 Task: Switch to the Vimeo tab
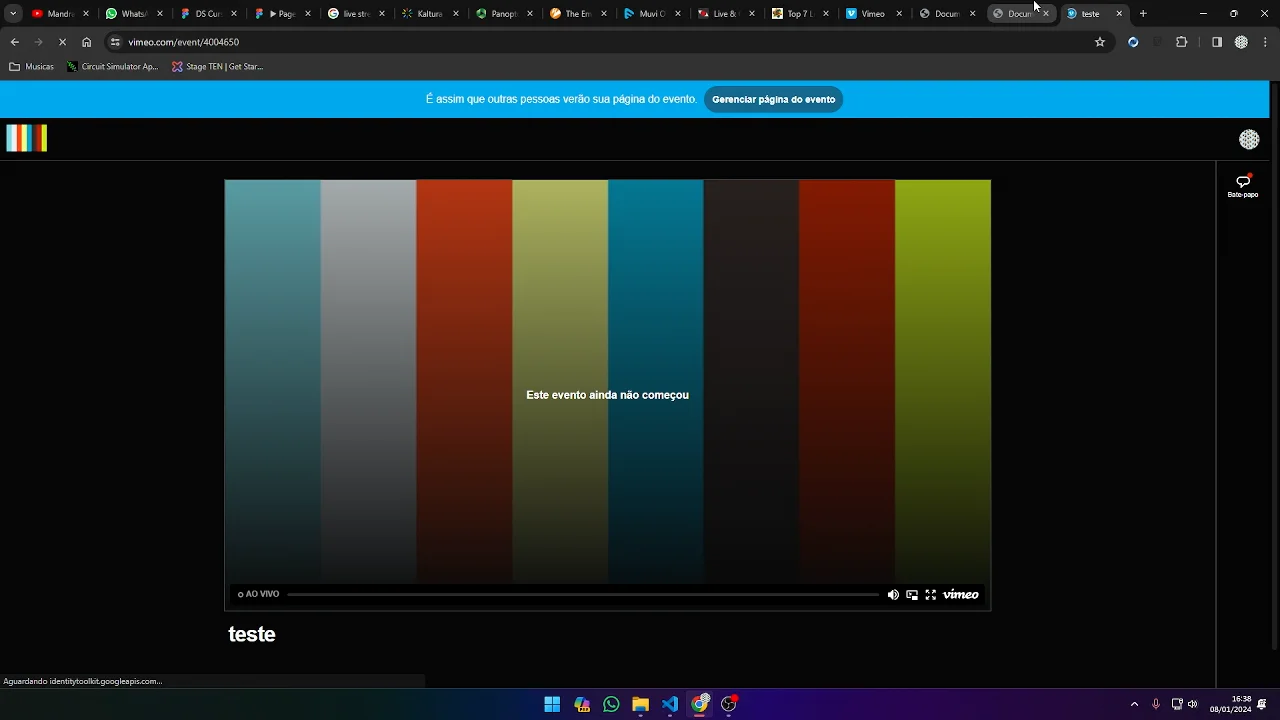click(874, 14)
